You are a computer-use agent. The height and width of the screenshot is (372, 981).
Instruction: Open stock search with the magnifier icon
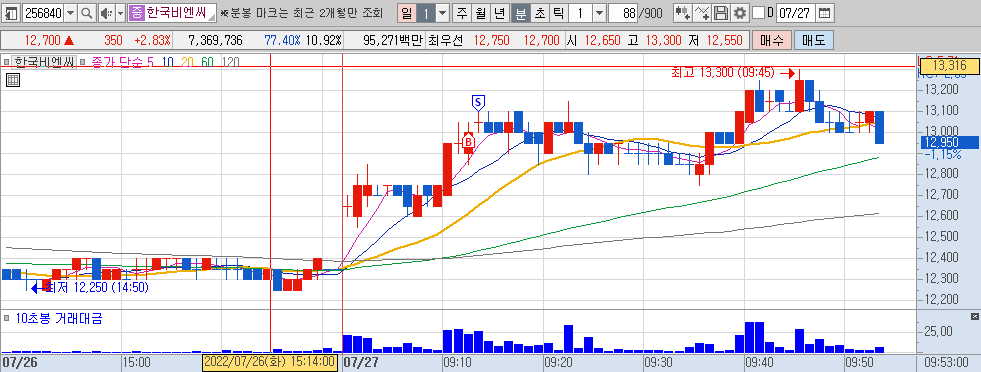point(87,13)
